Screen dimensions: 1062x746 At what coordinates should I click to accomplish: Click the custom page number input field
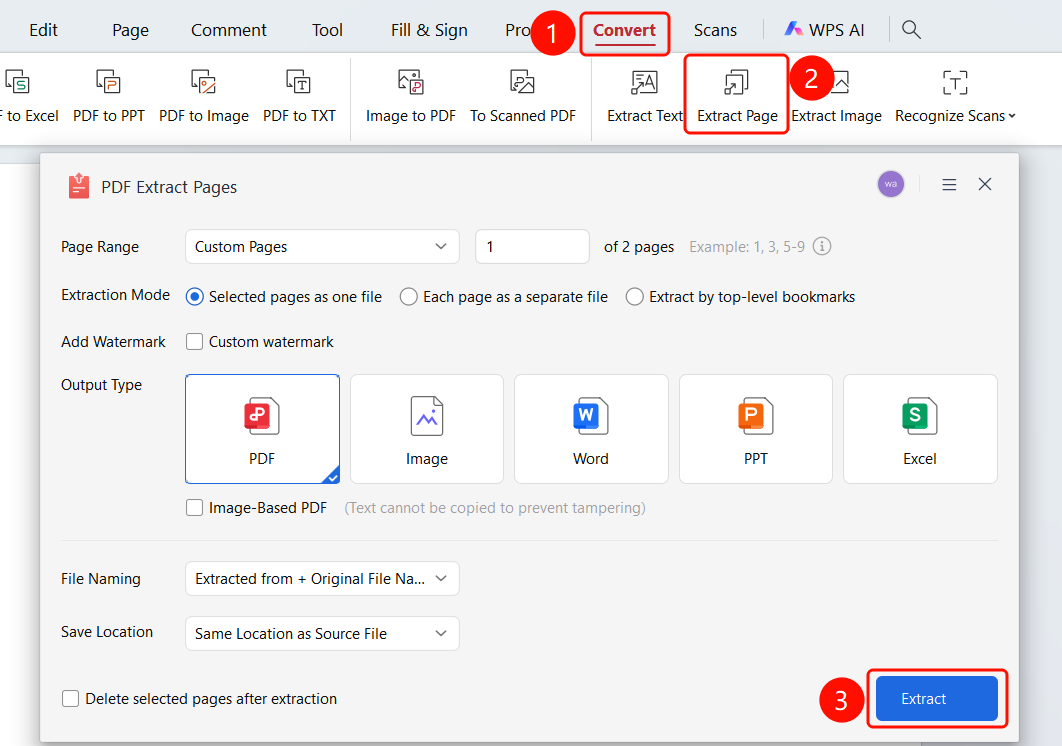[532, 247]
